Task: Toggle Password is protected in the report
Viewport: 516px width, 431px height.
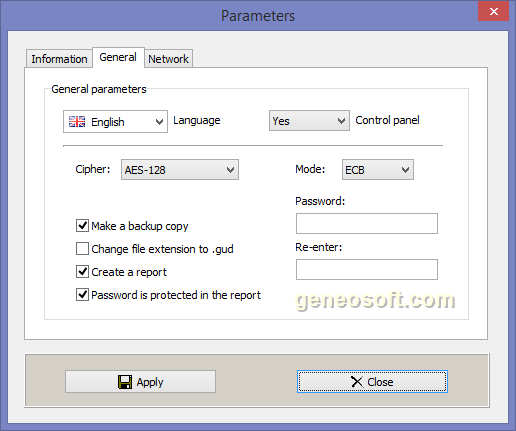Action: click(x=82, y=295)
